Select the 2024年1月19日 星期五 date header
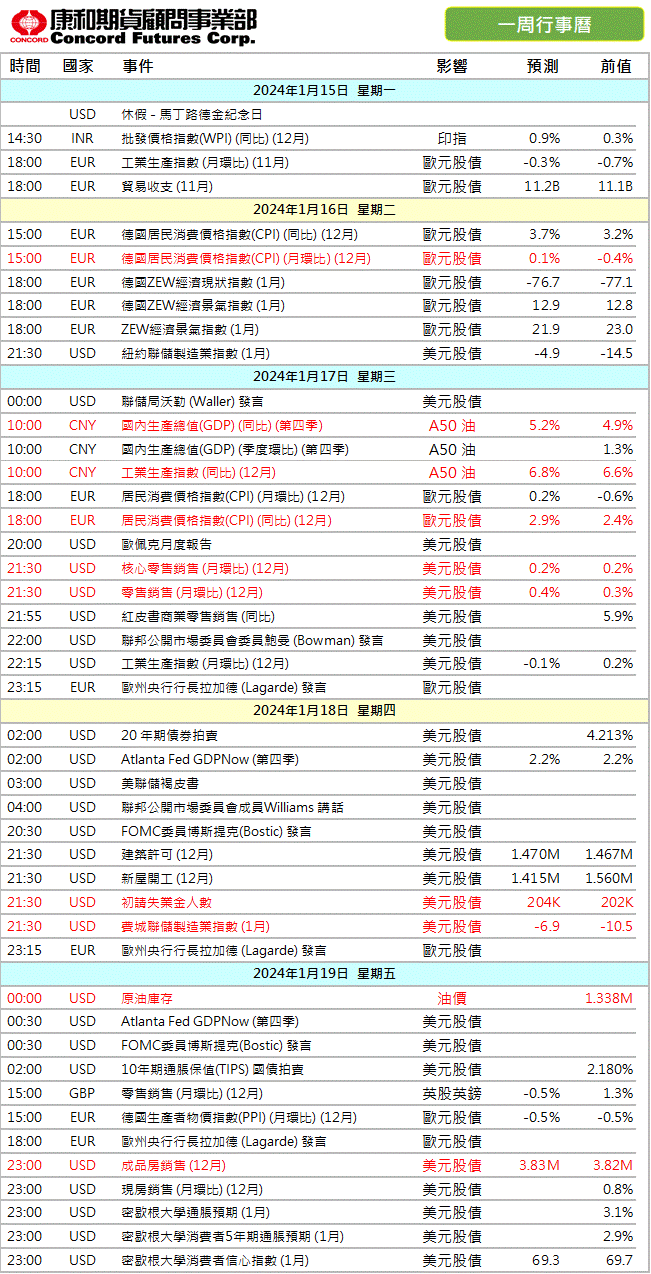This screenshot has width=651, height=1274. (x=325, y=973)
